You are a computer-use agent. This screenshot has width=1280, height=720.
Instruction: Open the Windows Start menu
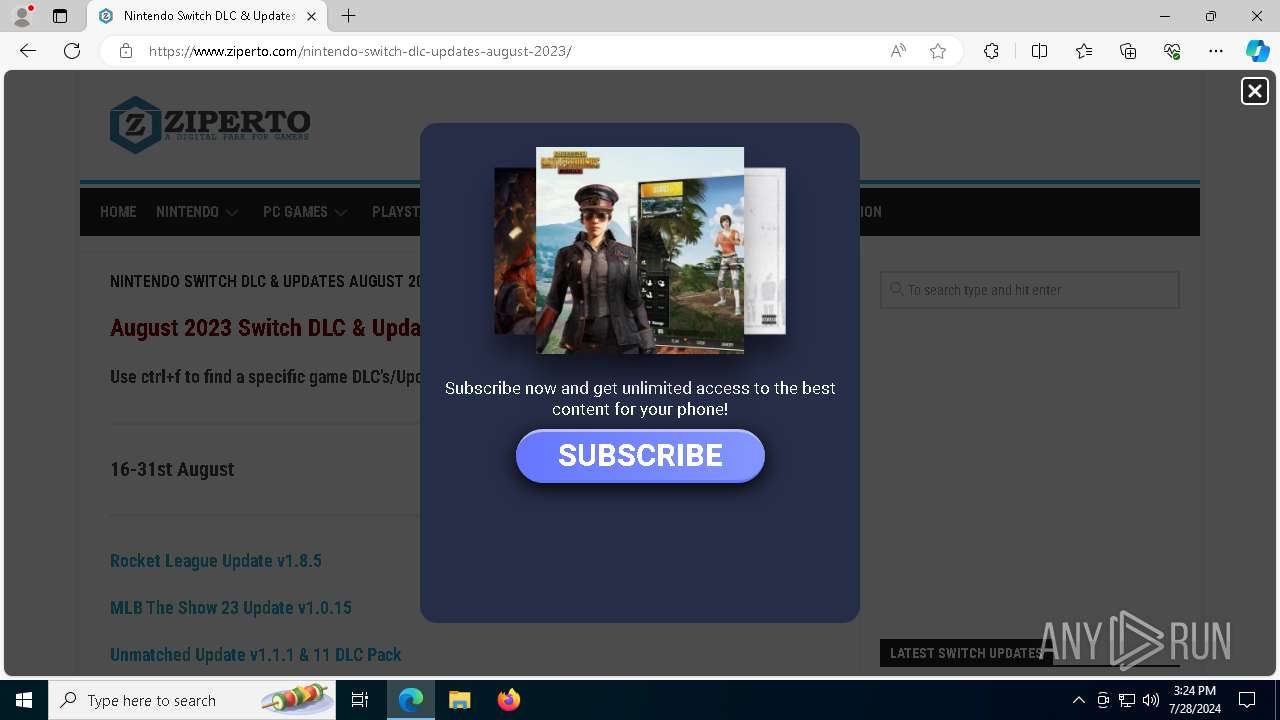coord(24,700)
